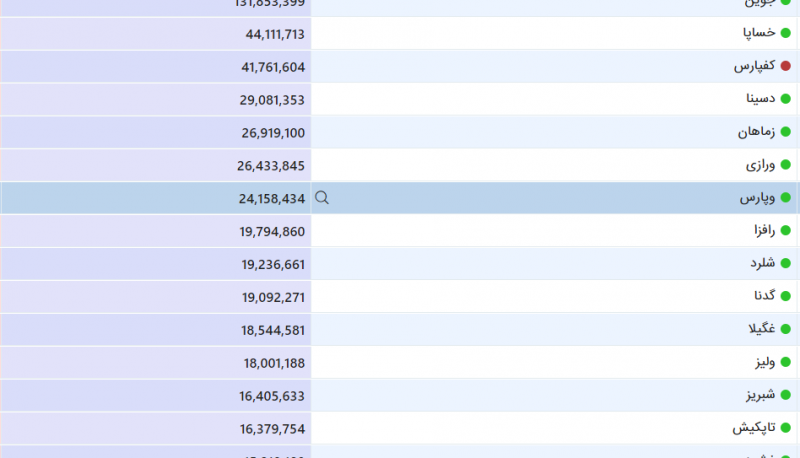Screen dimensions: 800x458
Task: Open the شلرد symbol link
Action: pyautogui.click(x=762, y=264)
